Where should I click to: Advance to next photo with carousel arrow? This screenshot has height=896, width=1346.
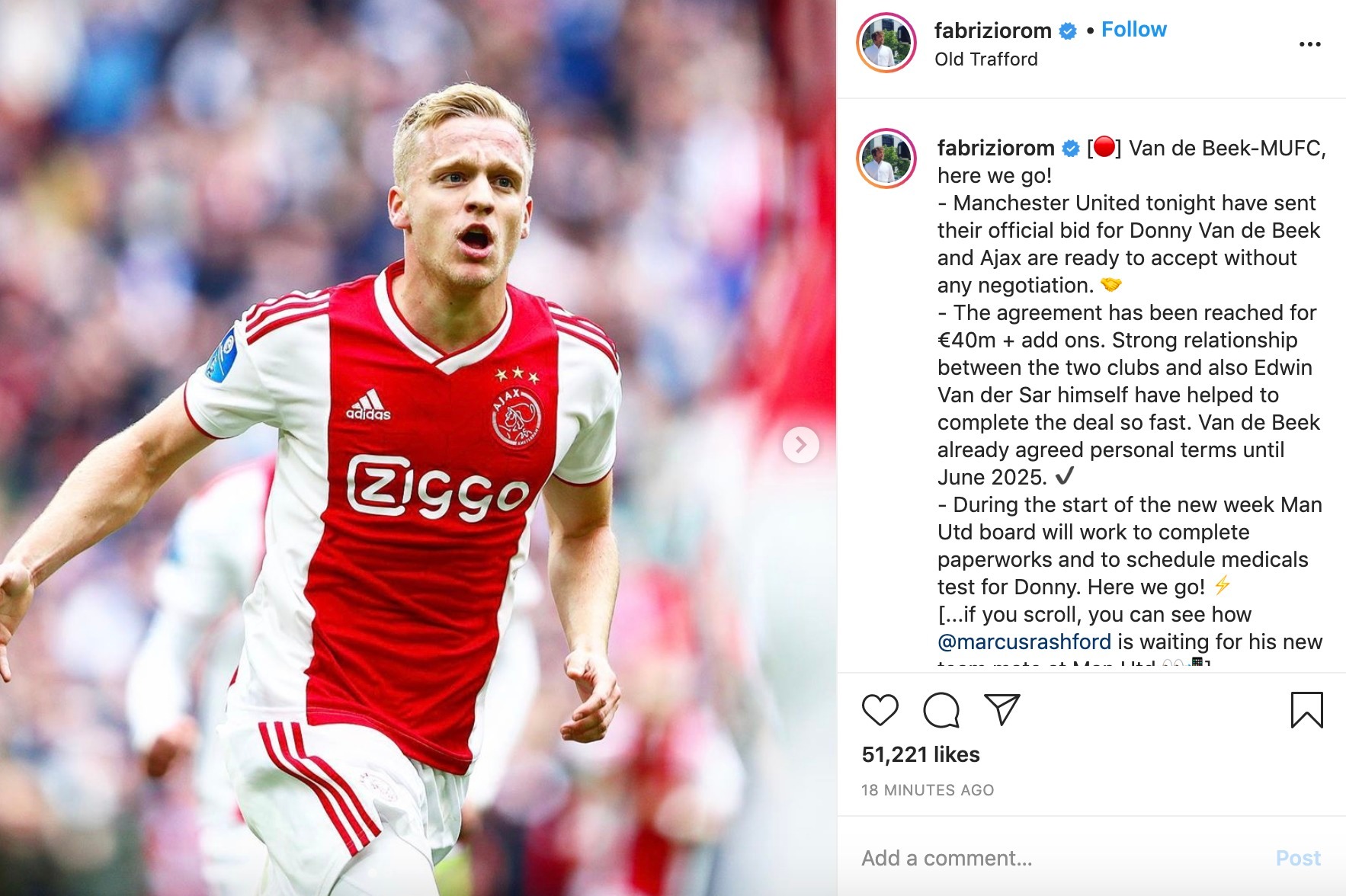pos(800,445)
